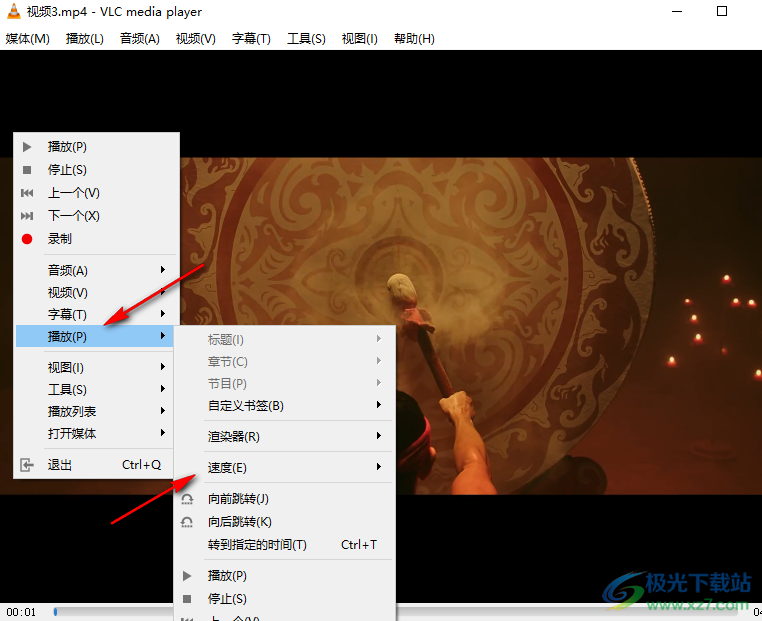Click the next track icon beside 下一个(X)
Screen dimensions: 762x621
[27, 216]
